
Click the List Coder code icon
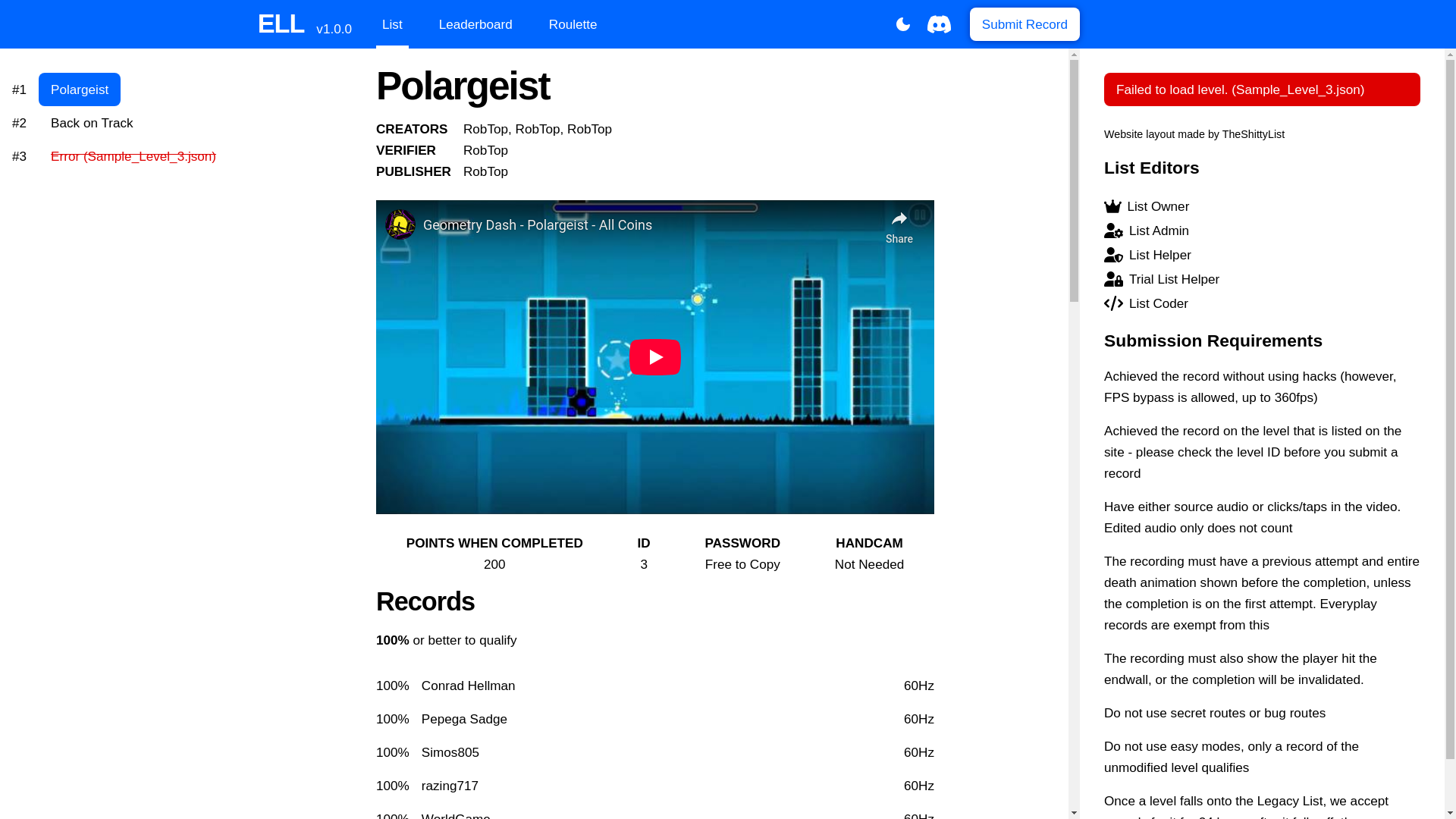pyautogui.click(x=1113, y=303)
